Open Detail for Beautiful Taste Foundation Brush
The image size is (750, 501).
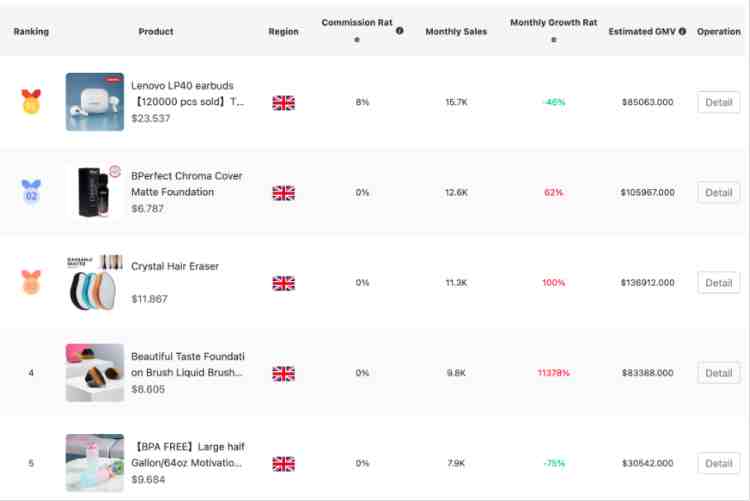pyautogui.click(x=718, y=373)
